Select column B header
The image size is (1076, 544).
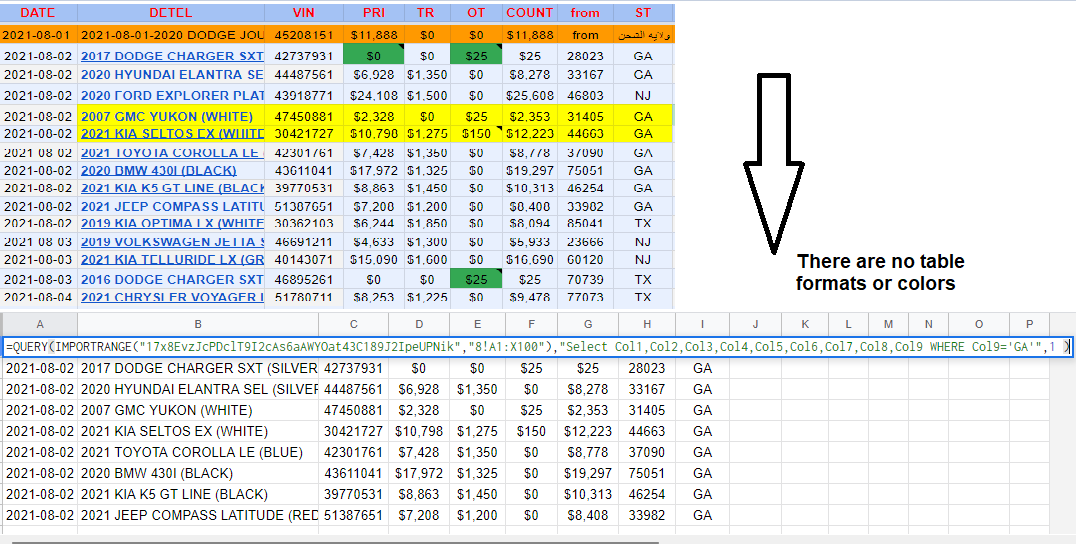198,324
